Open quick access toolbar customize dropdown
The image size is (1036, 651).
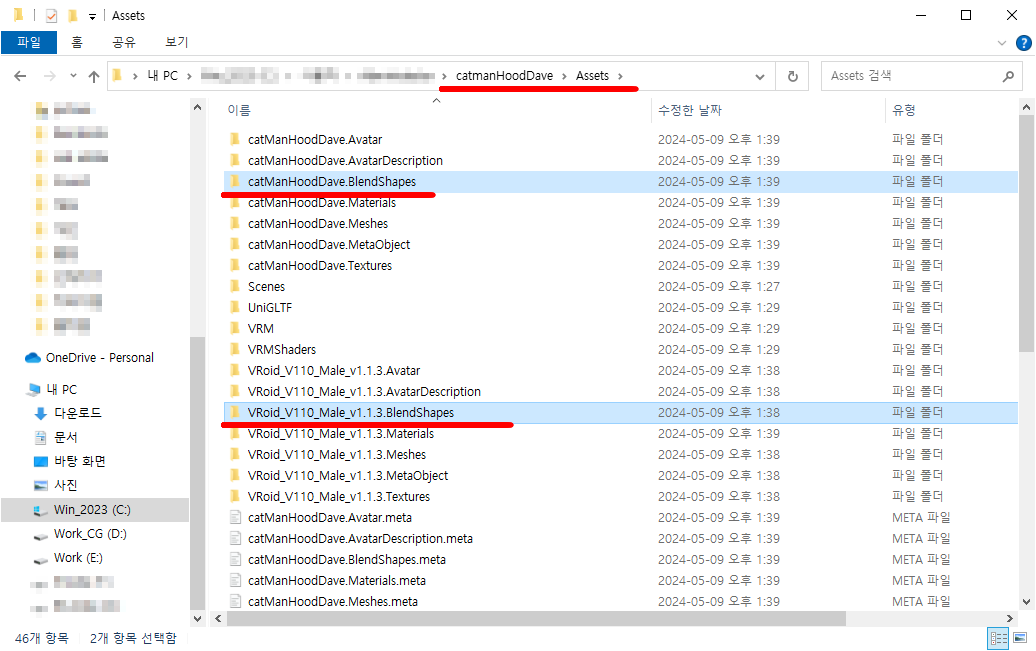click(92, 16)
